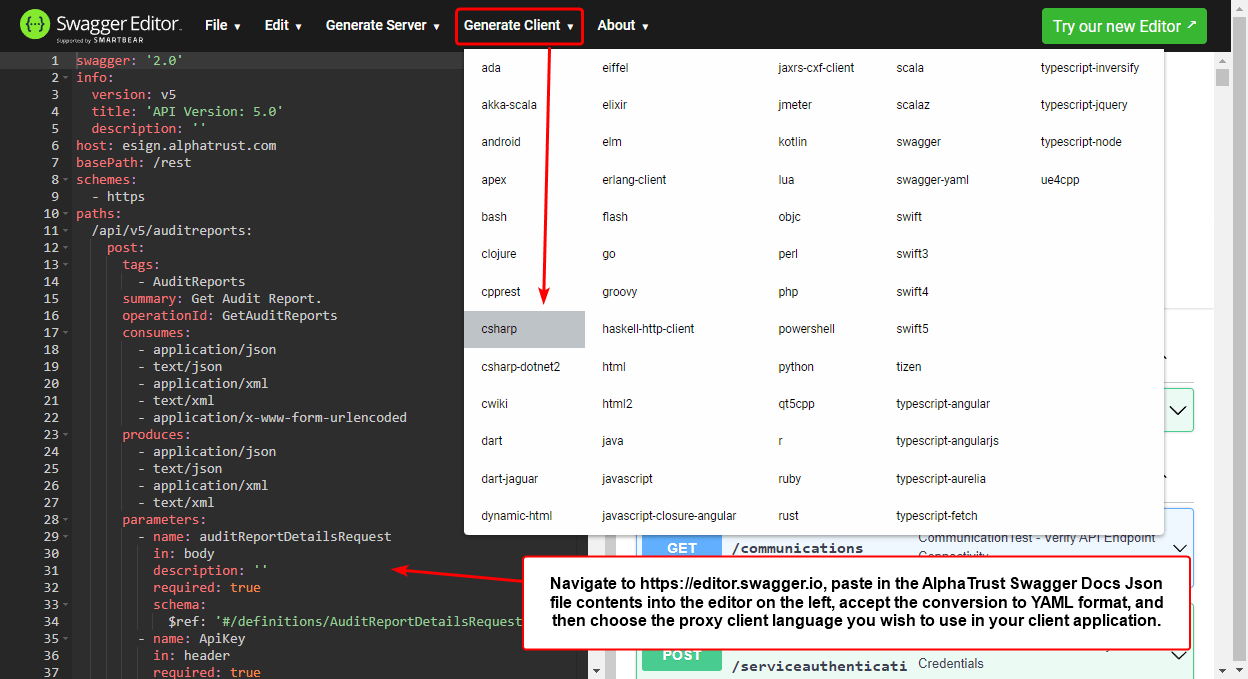Image resolution: width=1248 pixels, height=679 pixels.
Task: Choose qt5cpp client option
Action: tap(797, 404)
